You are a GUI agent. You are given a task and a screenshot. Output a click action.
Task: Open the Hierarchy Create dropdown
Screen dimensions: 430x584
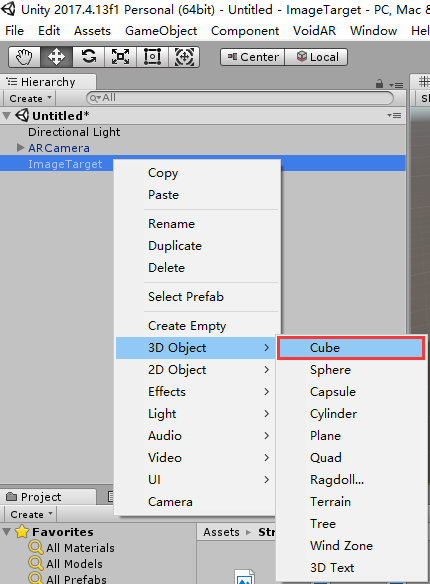(30, 98)
